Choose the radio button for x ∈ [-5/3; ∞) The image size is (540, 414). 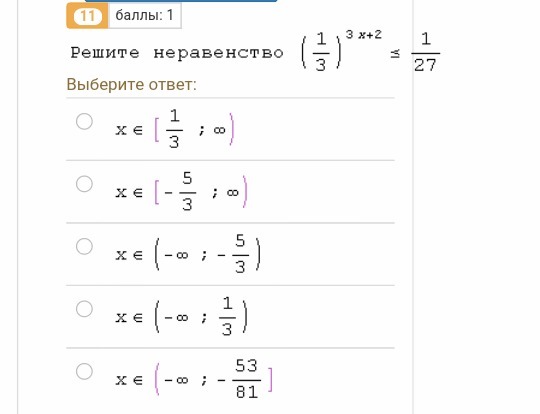pos(84,184)
